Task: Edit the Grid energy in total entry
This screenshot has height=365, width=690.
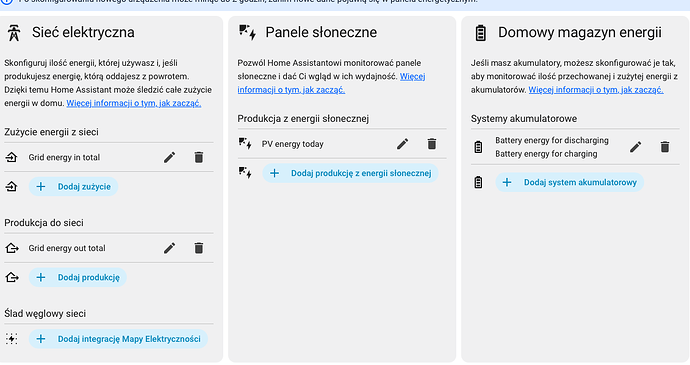Action: pyautogui.click(x=169, y=157)
